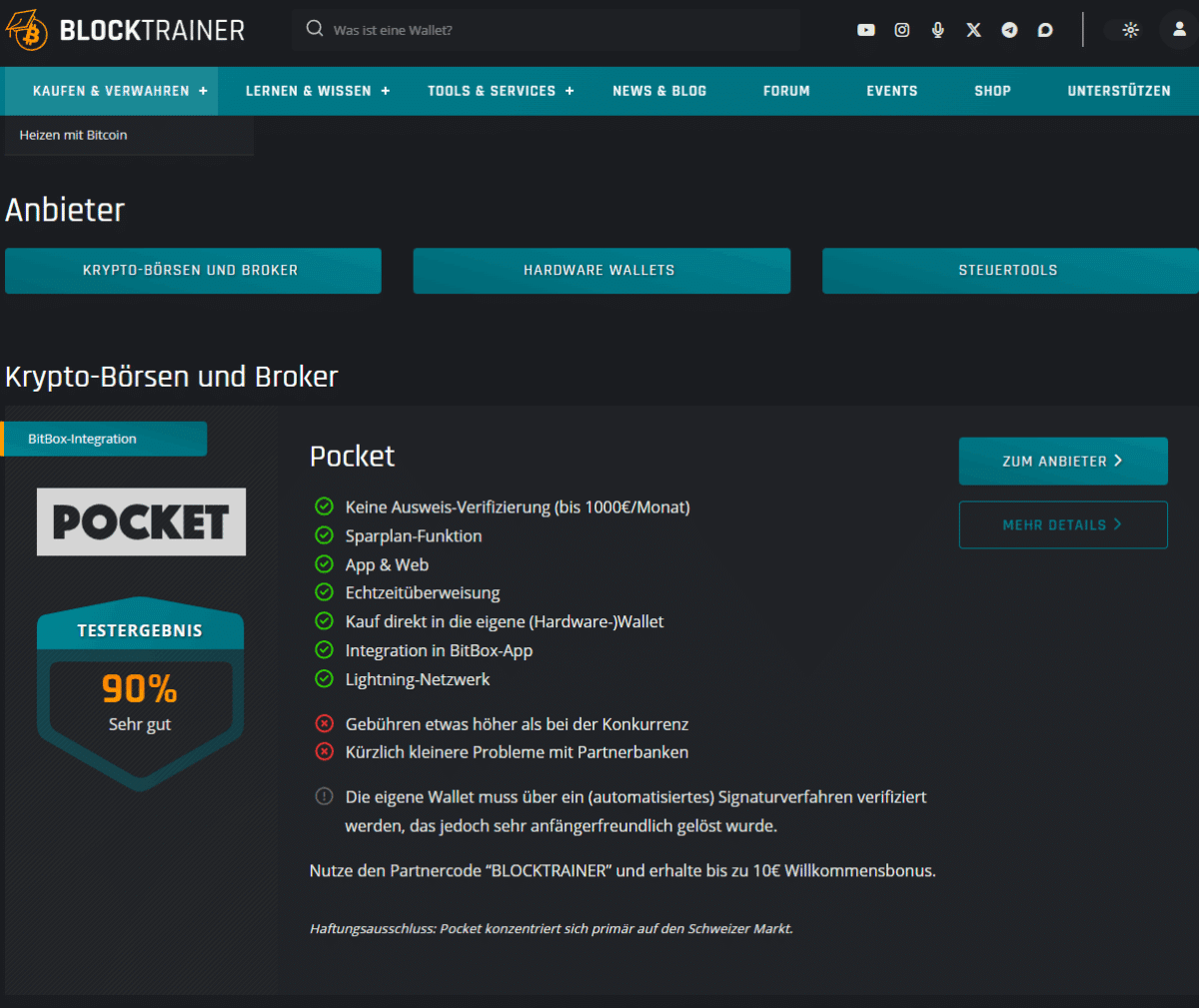Screen dimensions: 1199x1008
Task: Click the ZUM ANBIETER button
Action: pos(1062,461)
